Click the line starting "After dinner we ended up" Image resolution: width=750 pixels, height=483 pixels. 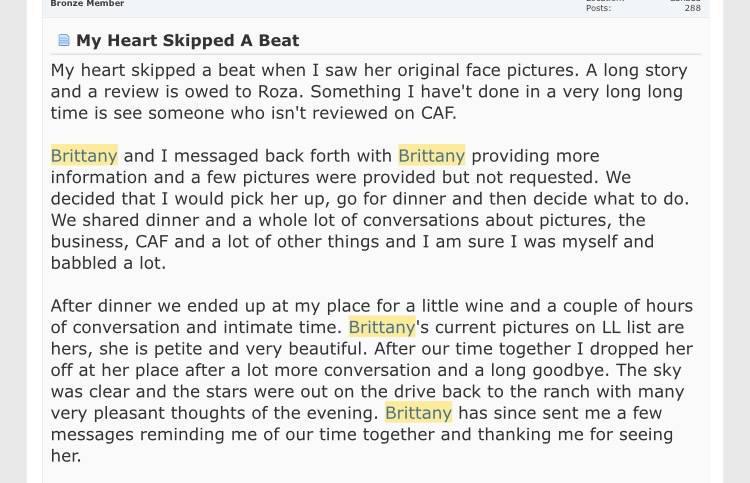coord(372,306)
